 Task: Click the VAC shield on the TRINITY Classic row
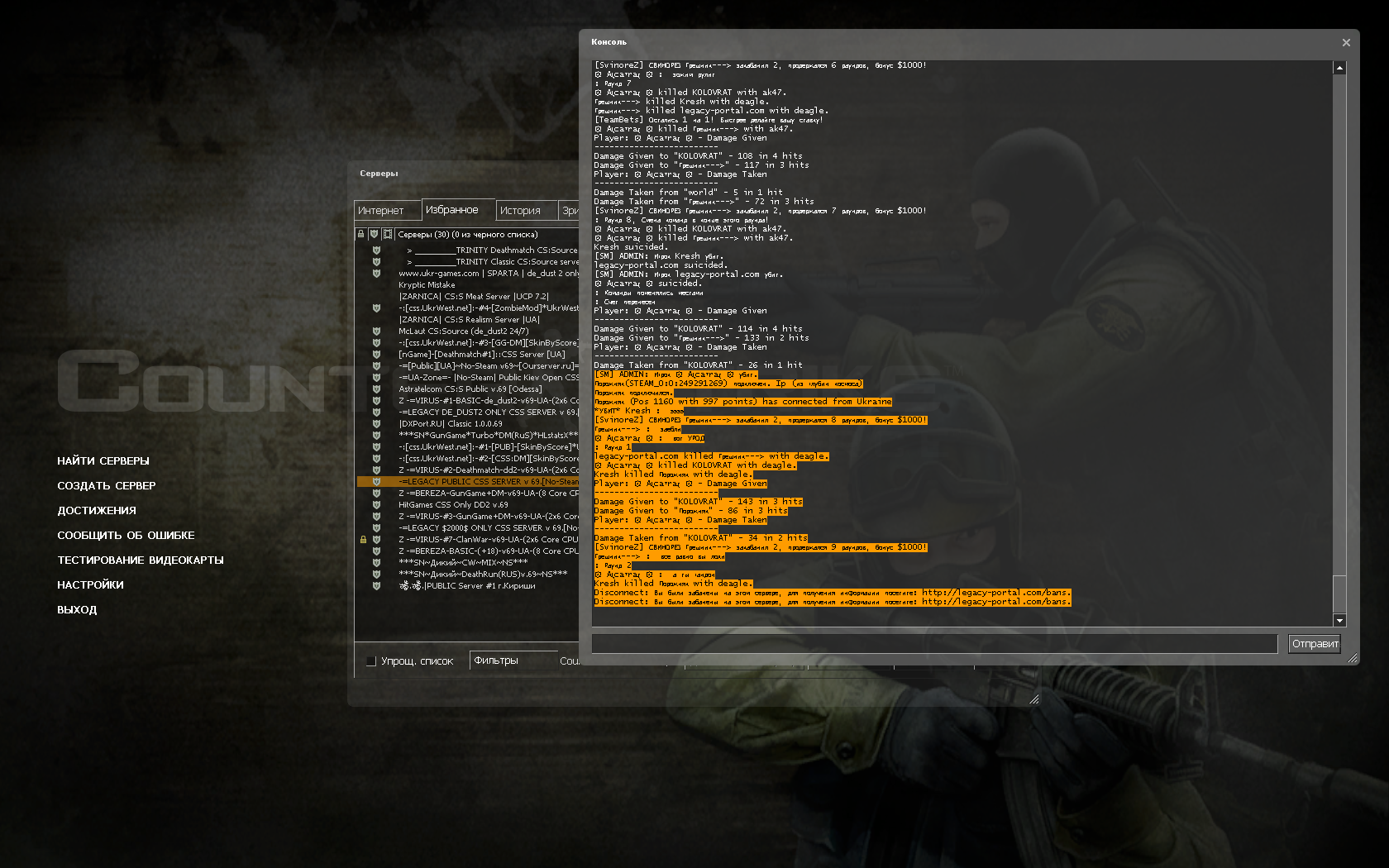pyautogui.click(x=376, y=262)
